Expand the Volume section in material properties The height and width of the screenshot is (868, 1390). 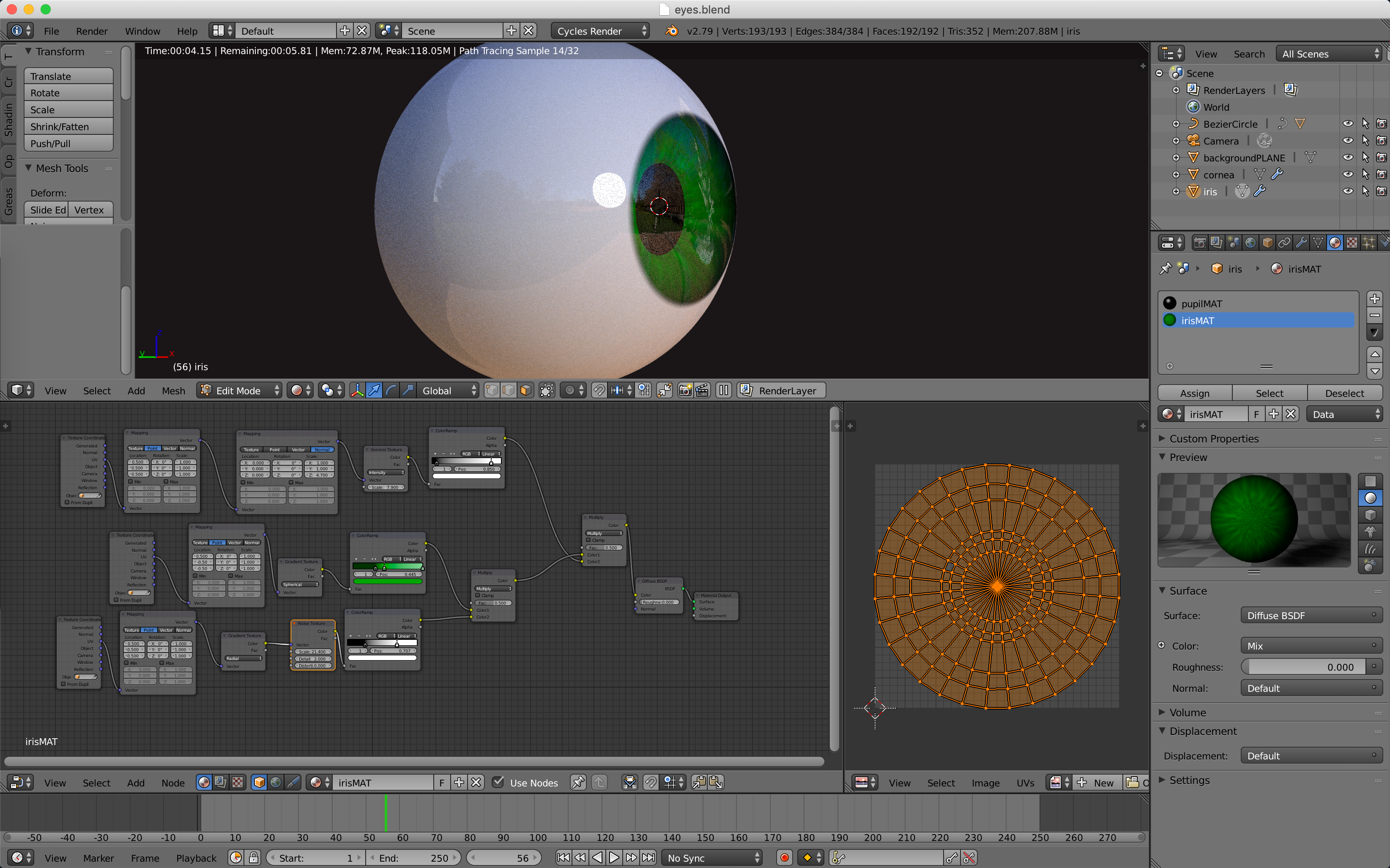(1188, 712)
